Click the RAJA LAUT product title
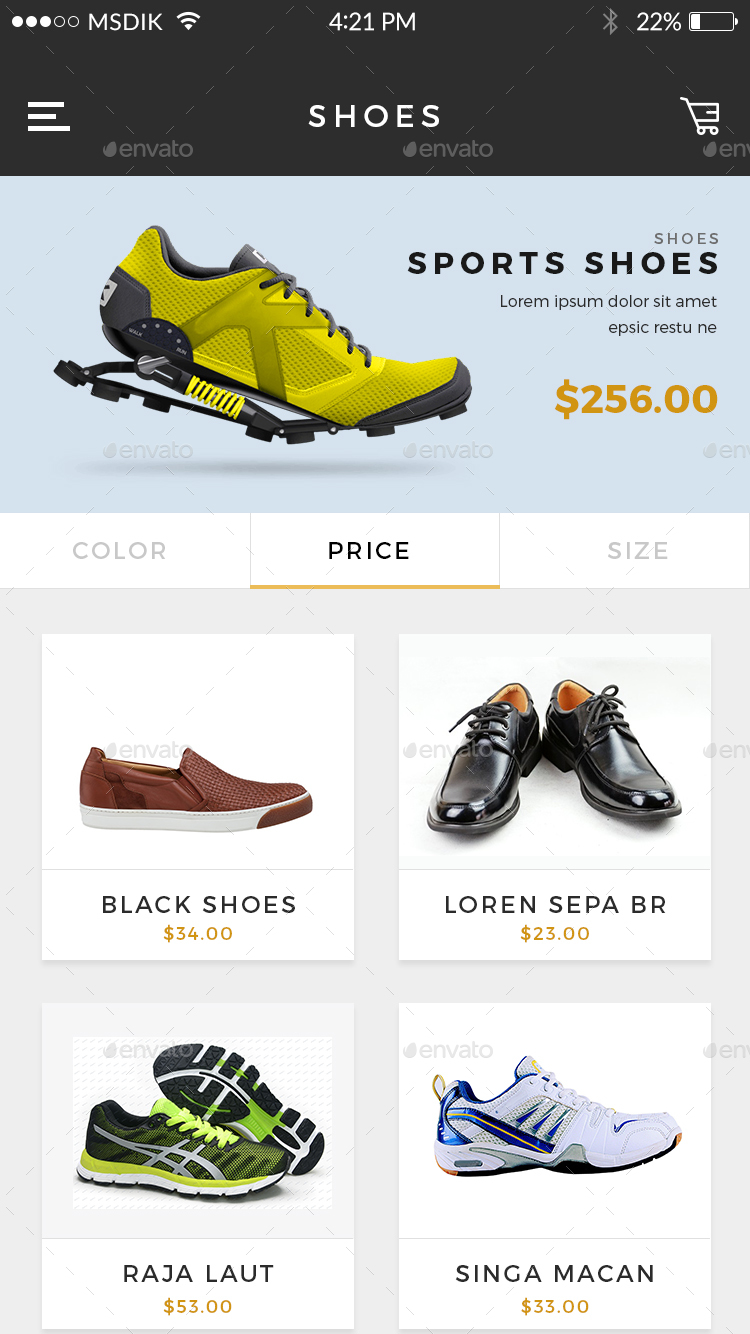The height and width of the screenshot is (1334, 750). 198,1273
